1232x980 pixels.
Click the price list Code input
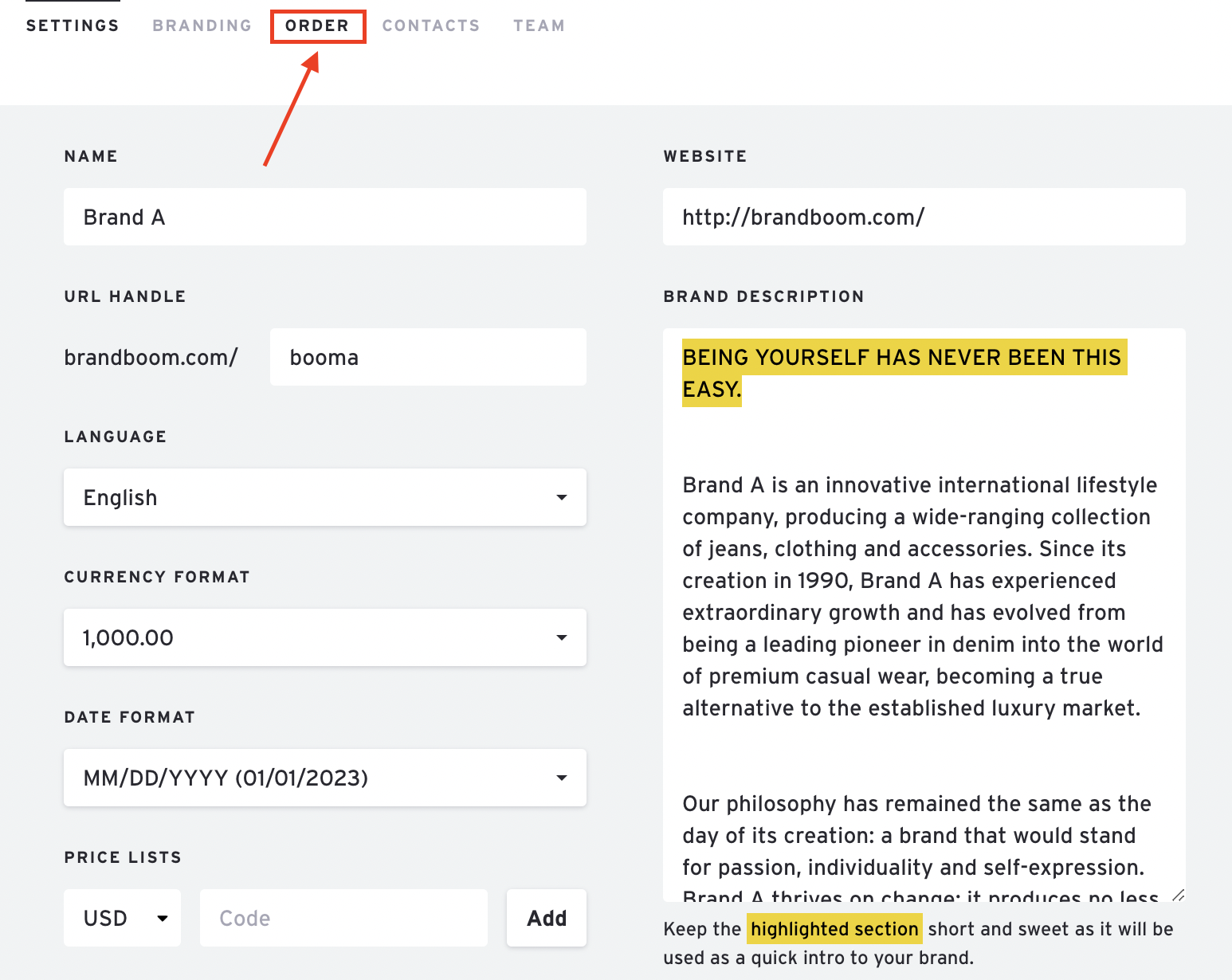(343, 918)
